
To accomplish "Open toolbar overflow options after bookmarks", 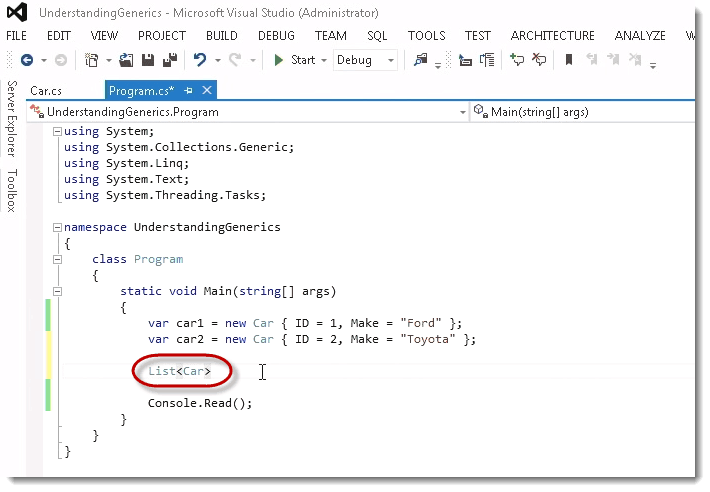I will click(x=653, y=66).
